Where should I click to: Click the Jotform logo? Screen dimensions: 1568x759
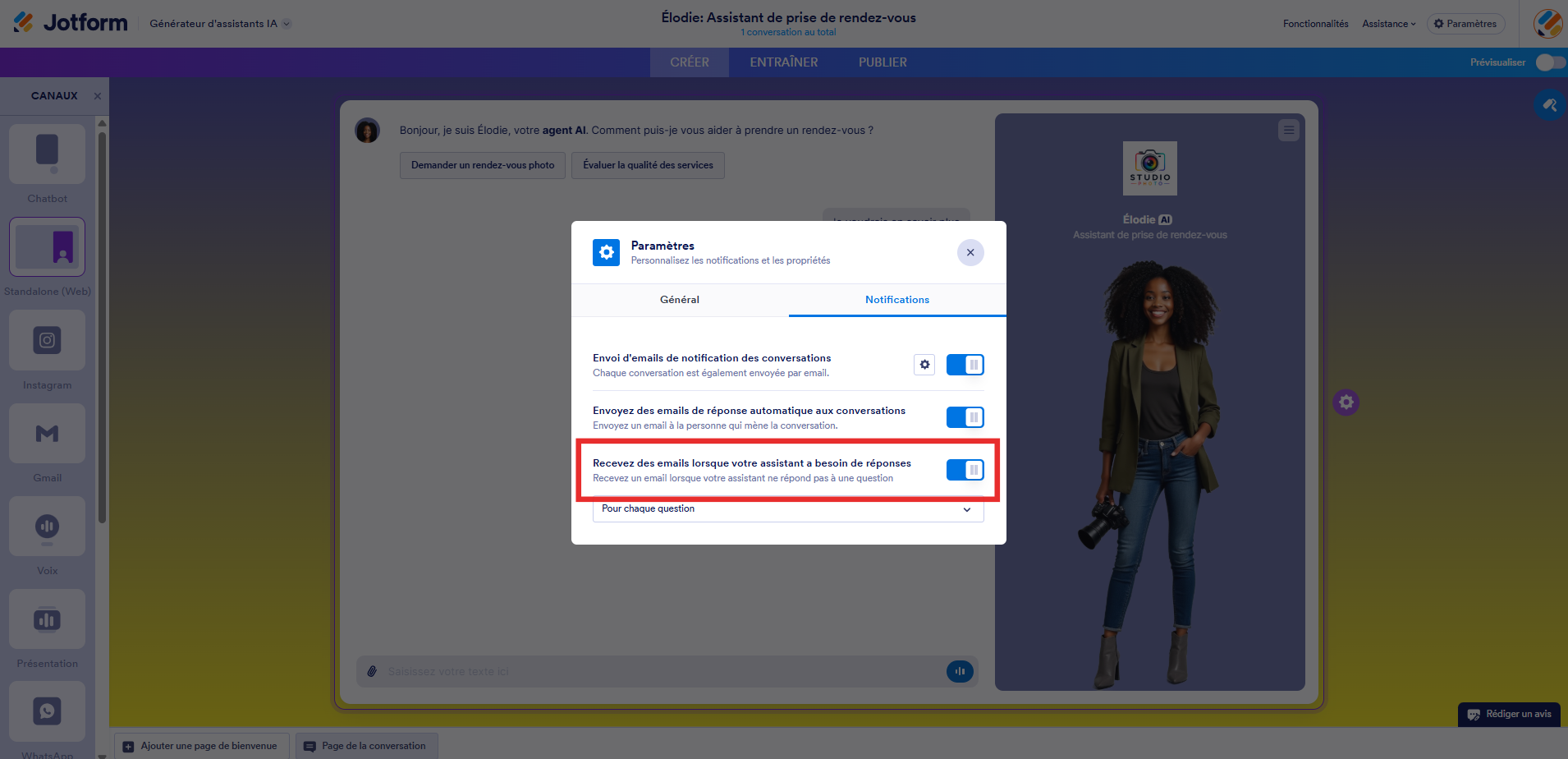(x=71, y=22)
